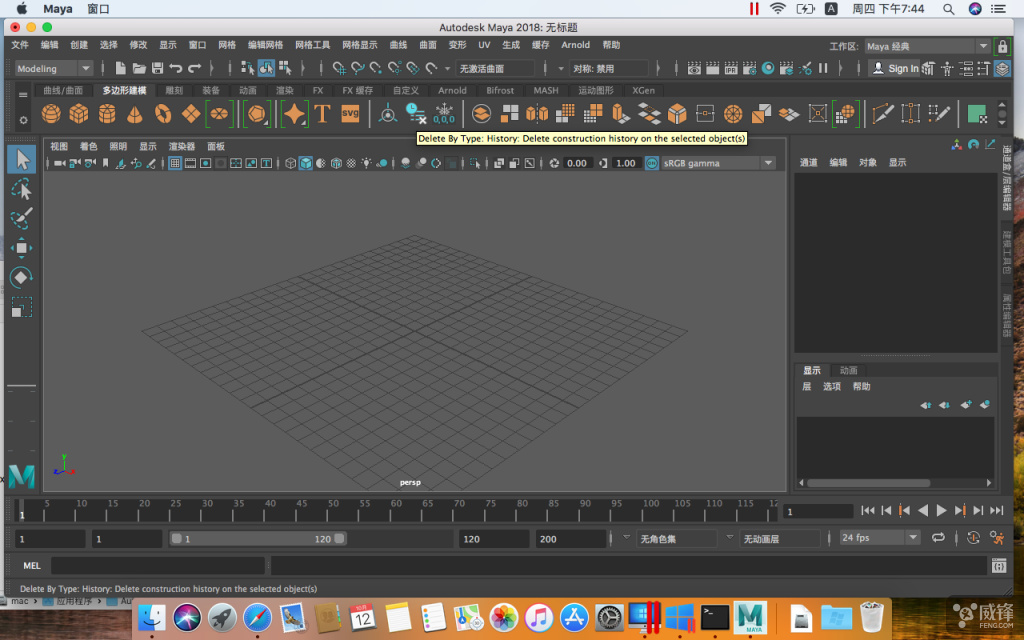Open the 文件 menu
Viewport: 1024px width, 640px height.
coord(20,45)
